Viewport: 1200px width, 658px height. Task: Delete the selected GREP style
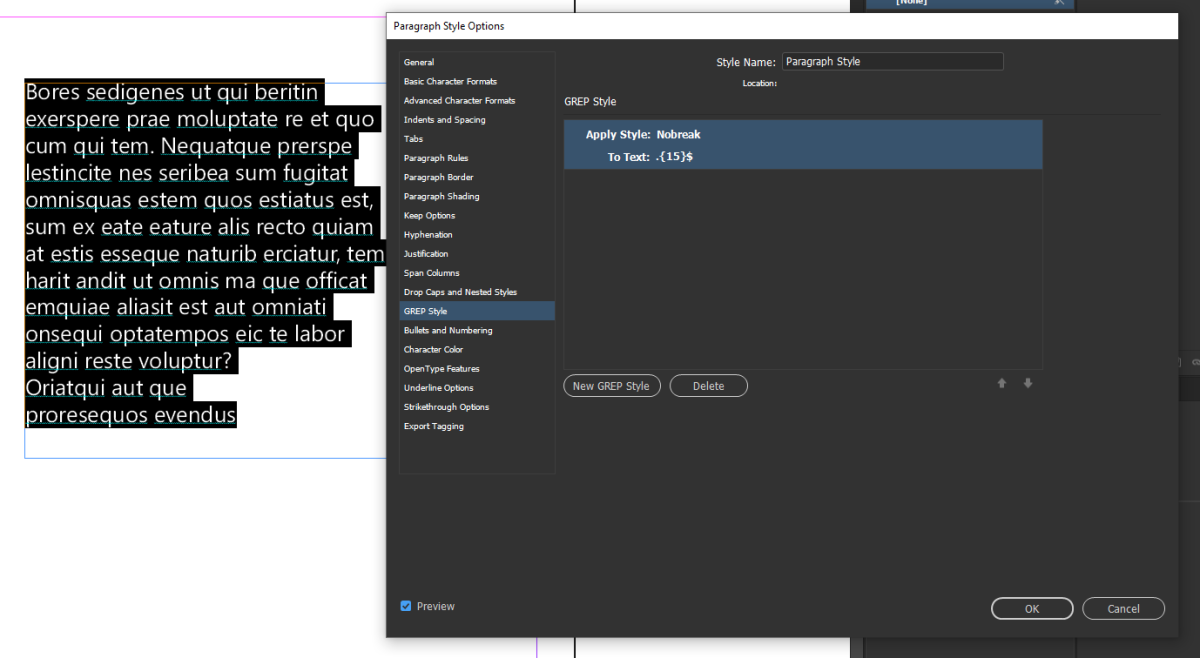tap(708, 385)
